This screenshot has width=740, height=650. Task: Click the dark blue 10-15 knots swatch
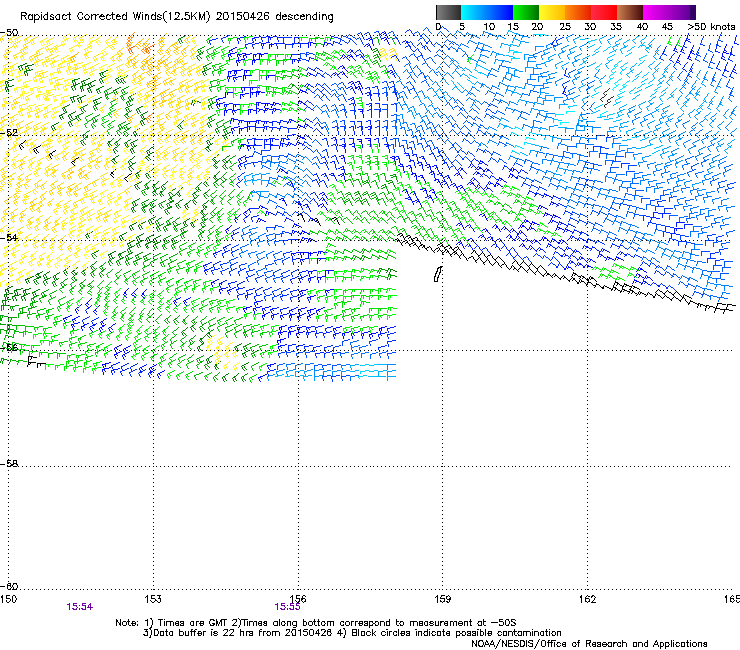pyautogui.click(x=500, y=12)
